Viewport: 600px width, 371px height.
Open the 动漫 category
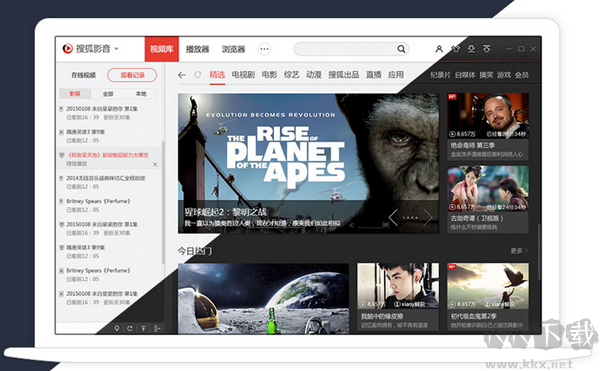coord(314,75)
